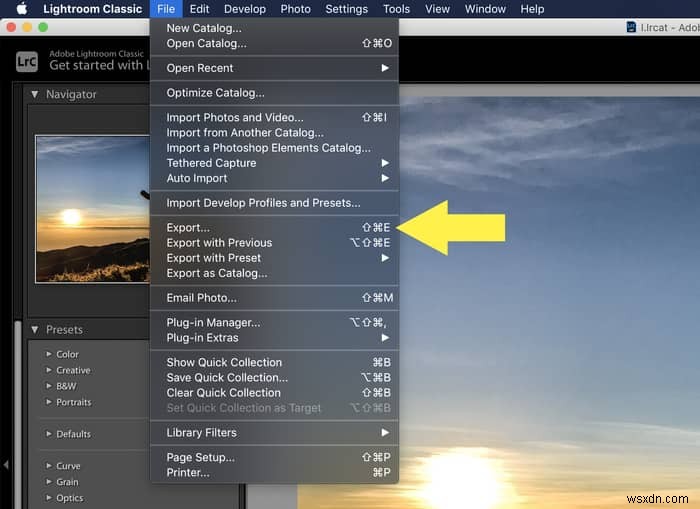Select Export as Catalog...
The image size is (700, 509).
[x=274, y=273]
